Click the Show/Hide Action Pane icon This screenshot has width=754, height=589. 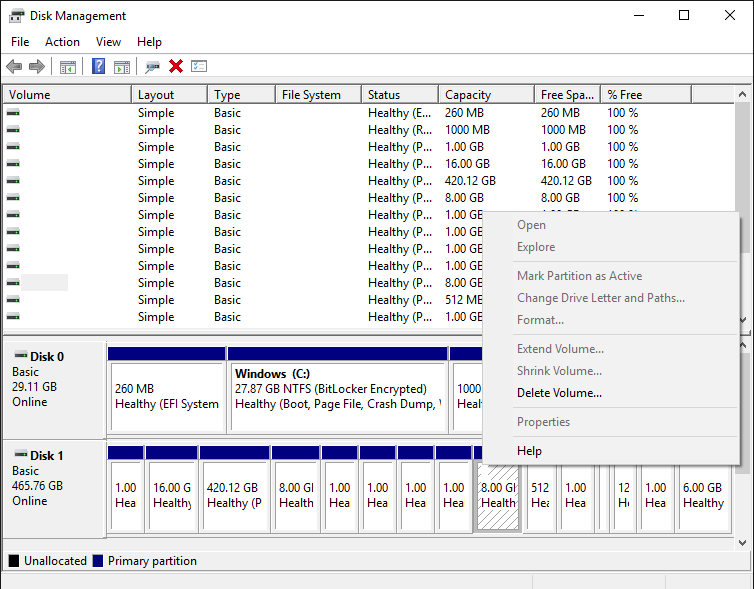coord(122,66)
